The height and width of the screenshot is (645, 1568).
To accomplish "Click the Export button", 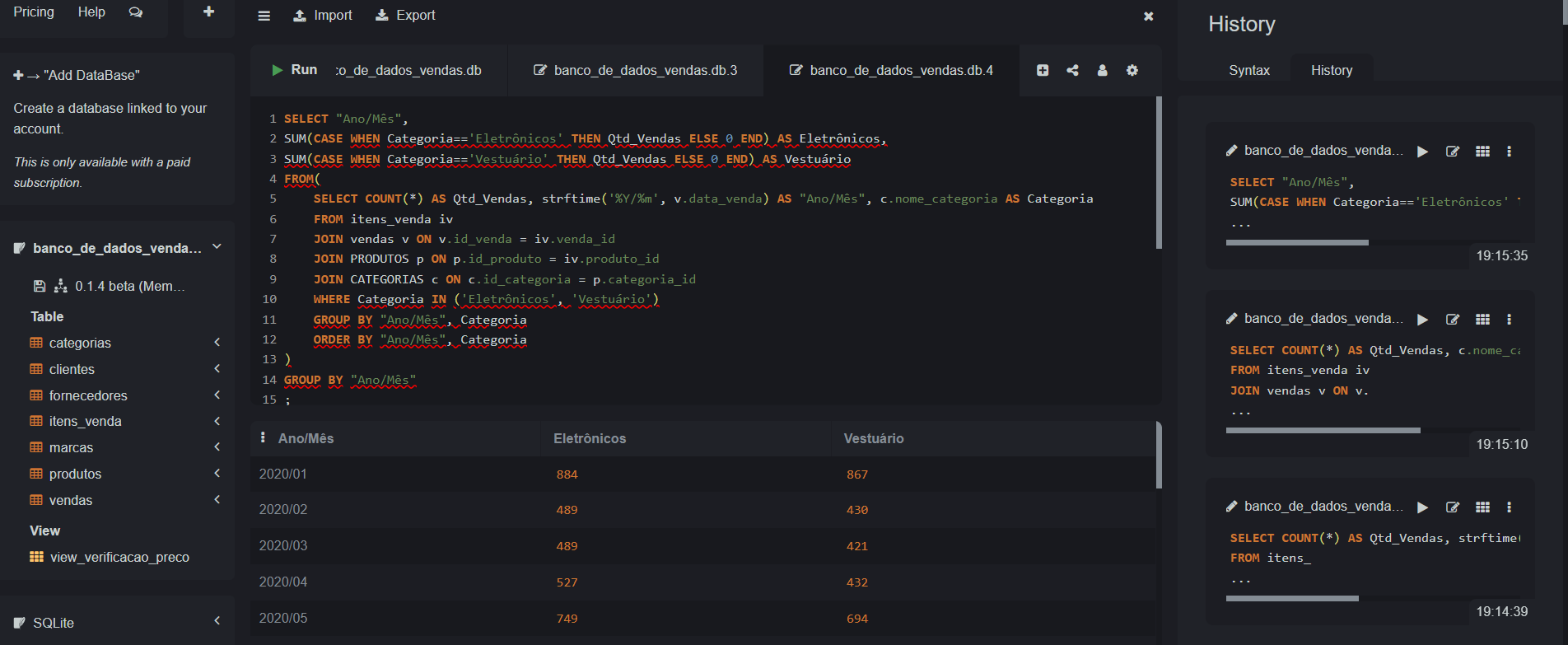I will click(405, 16).
